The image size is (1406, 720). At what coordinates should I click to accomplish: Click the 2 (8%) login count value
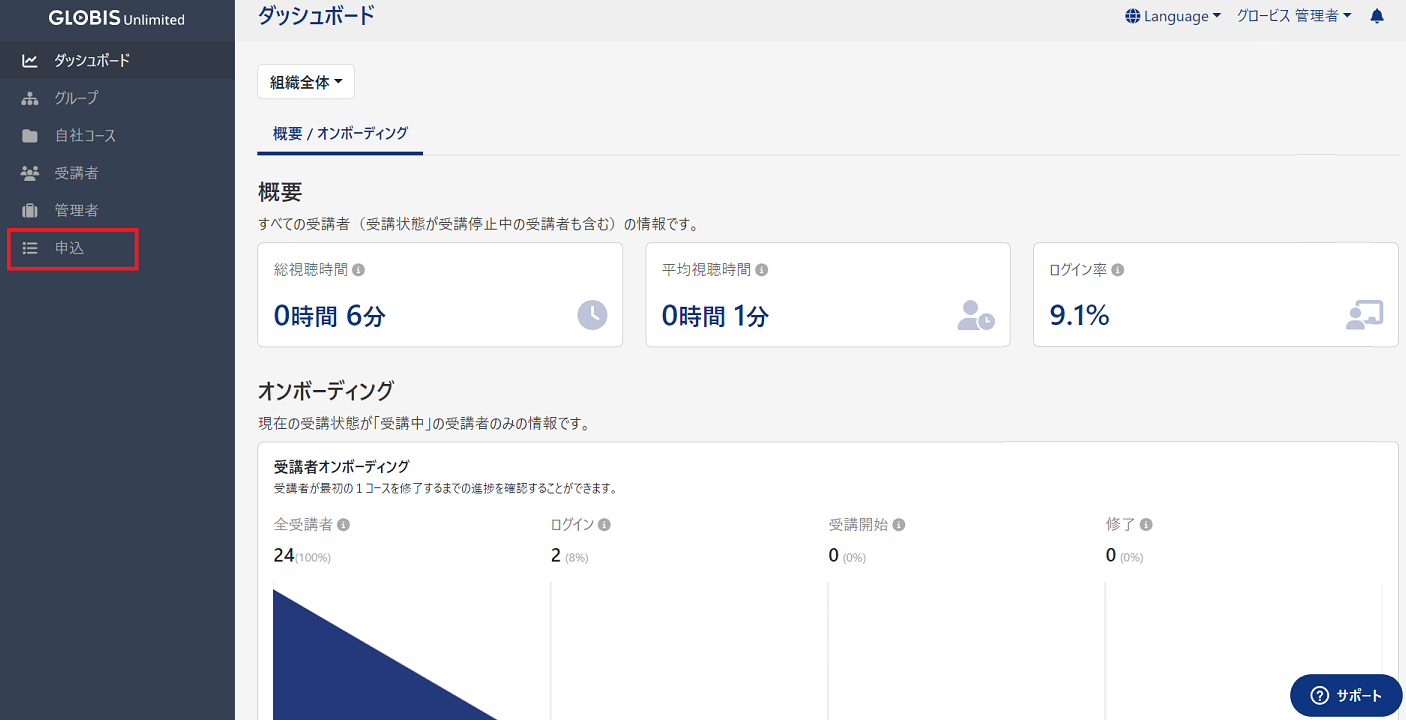[x=570, y=556]
